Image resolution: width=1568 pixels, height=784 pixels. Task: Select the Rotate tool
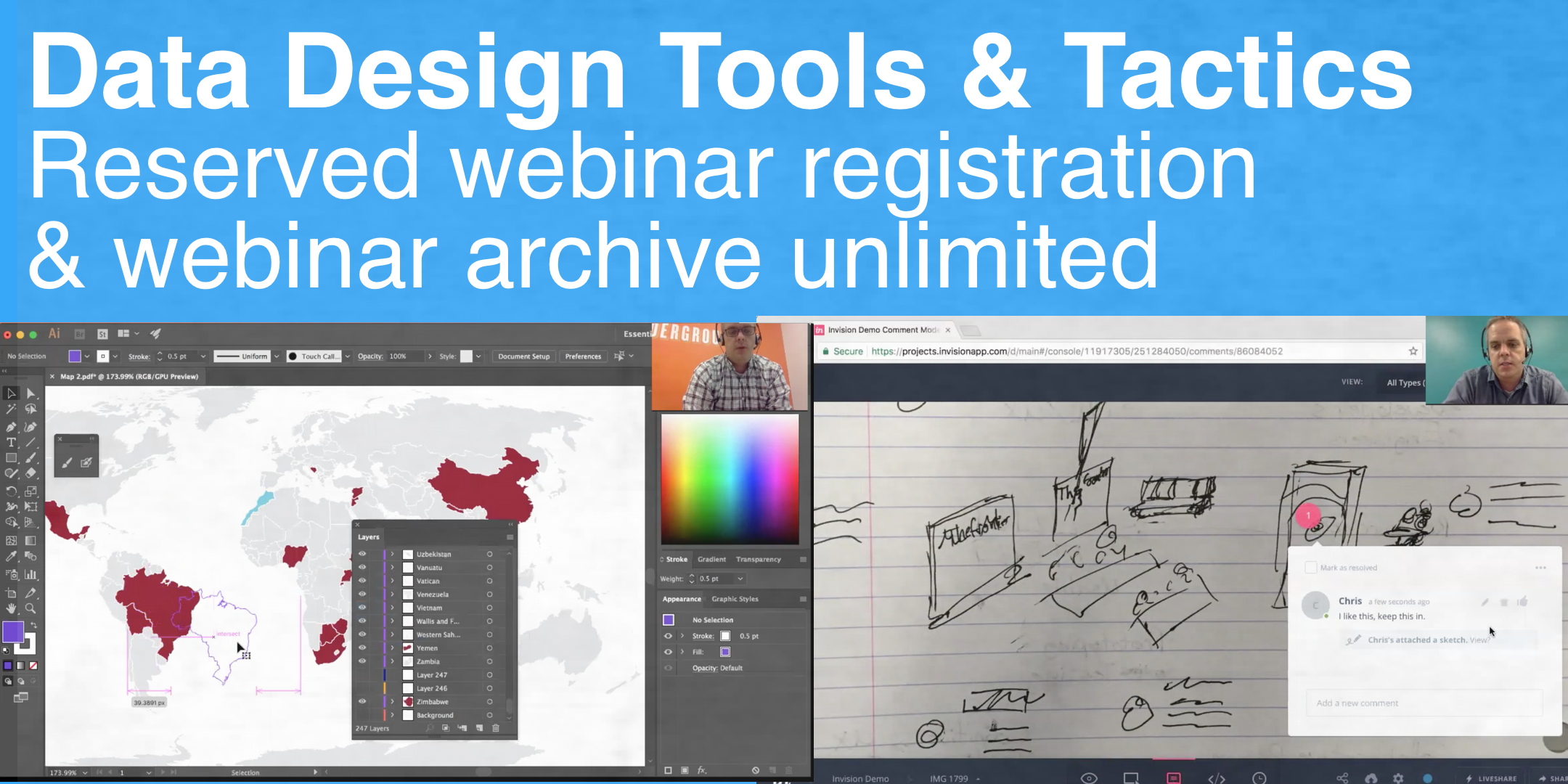point(11,491)
